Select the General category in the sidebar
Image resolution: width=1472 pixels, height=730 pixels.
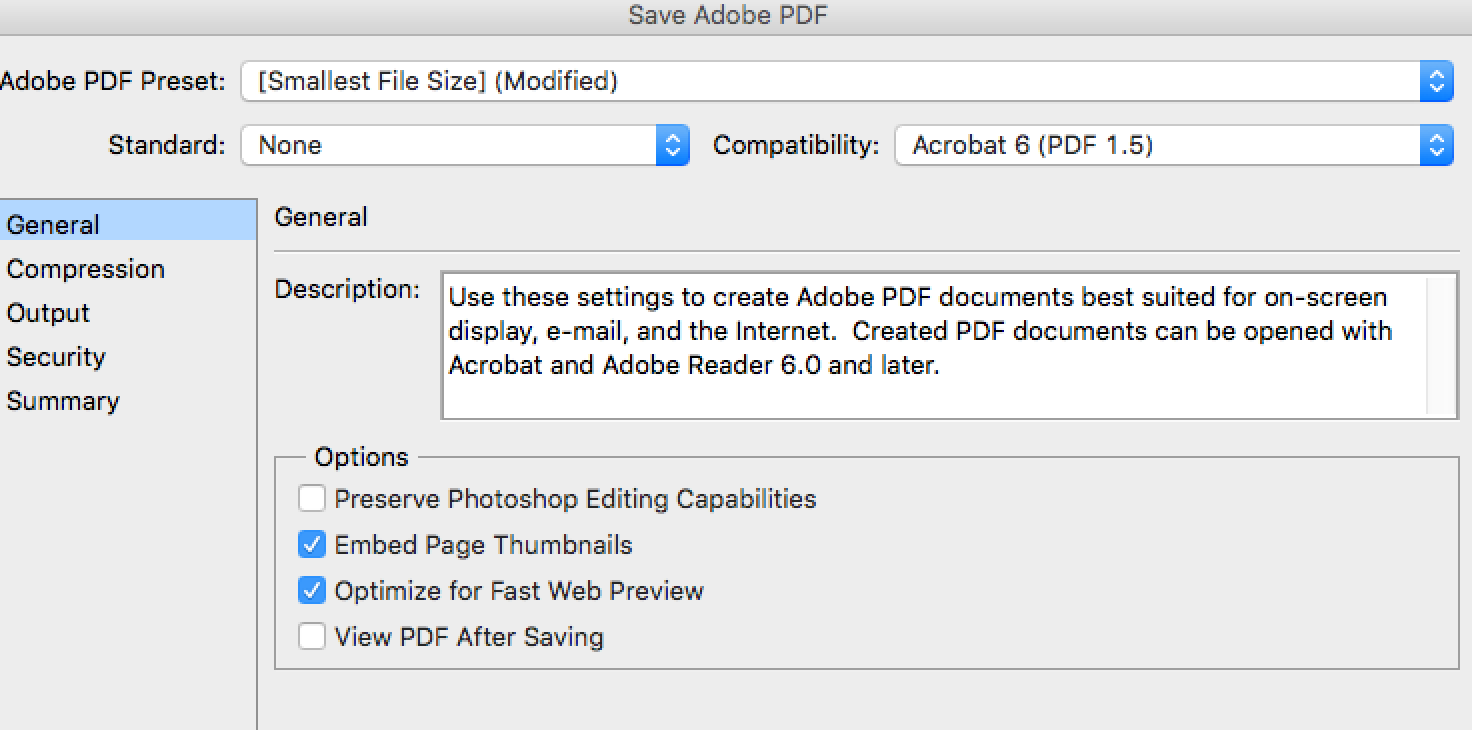[x=53, y=225]
